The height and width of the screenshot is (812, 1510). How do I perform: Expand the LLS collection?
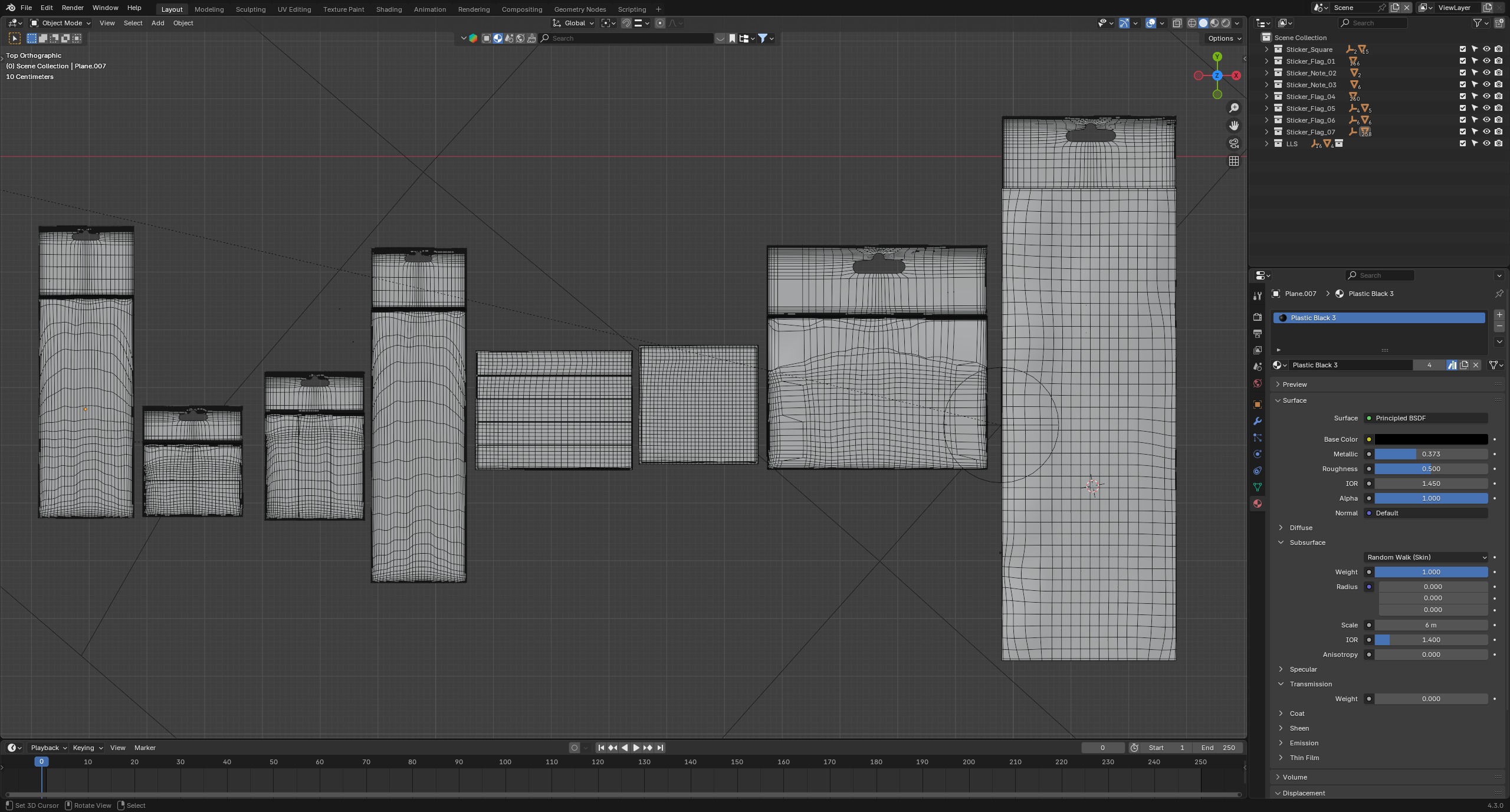(1266, 144)
